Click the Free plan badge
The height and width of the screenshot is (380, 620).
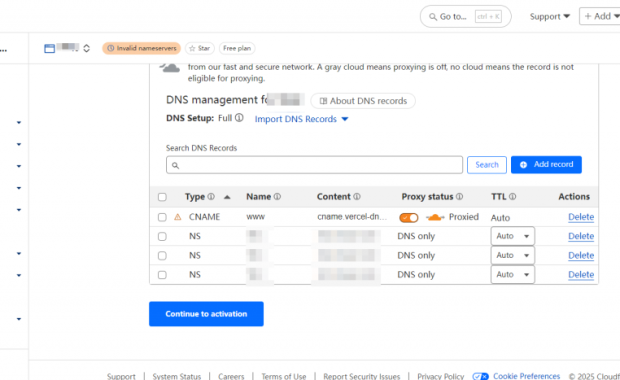237,48
